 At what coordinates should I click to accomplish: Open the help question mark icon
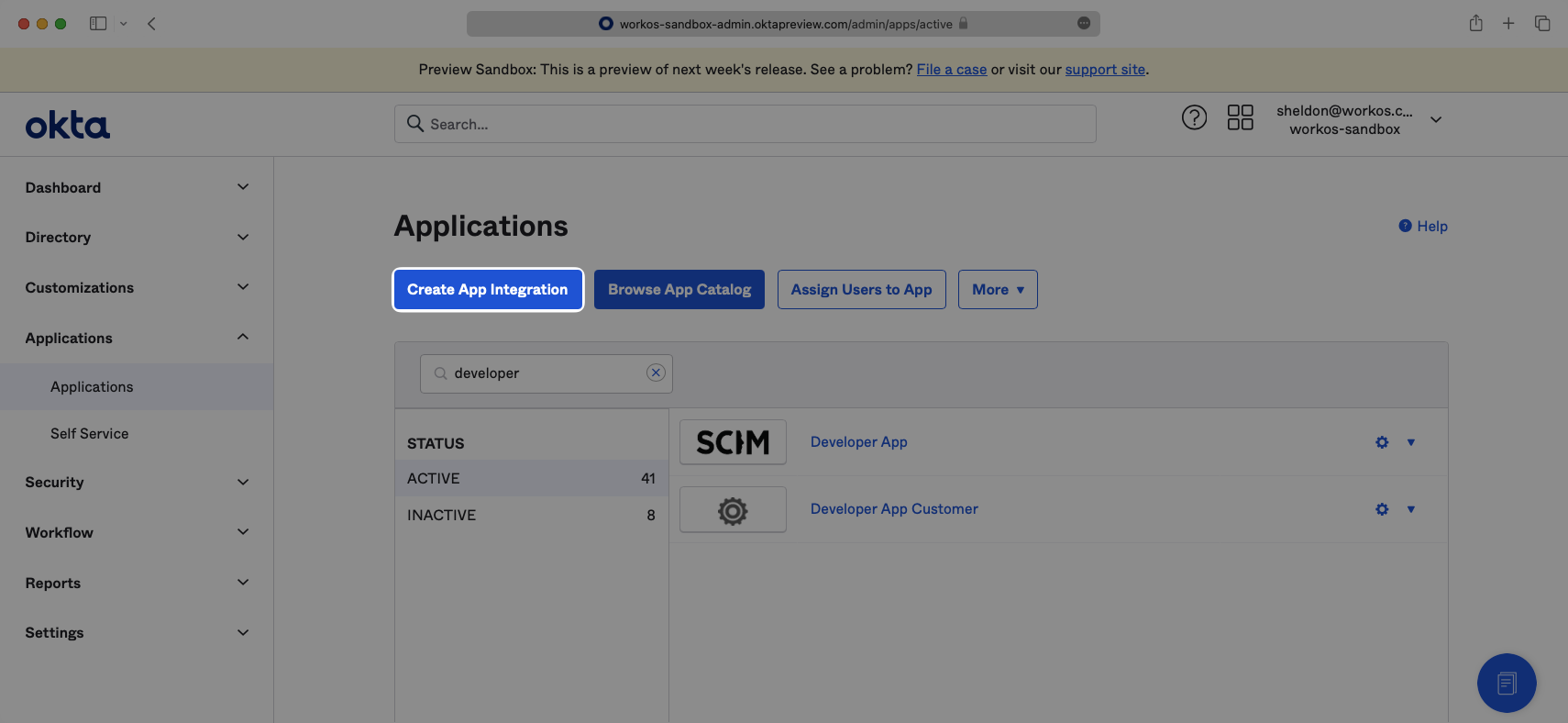(1194, 117)
